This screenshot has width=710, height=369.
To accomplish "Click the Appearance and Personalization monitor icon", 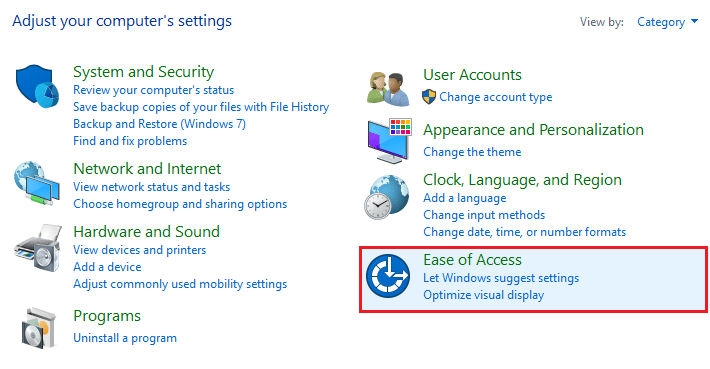I will (389, 141).
